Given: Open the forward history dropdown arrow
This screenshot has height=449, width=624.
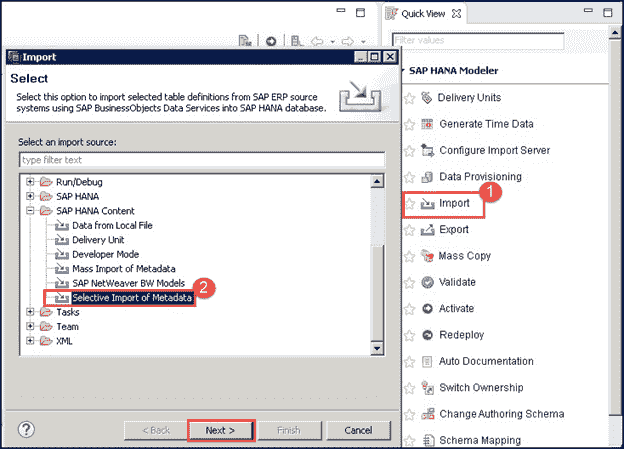Looking at the screenshot, I should (363, 41).
